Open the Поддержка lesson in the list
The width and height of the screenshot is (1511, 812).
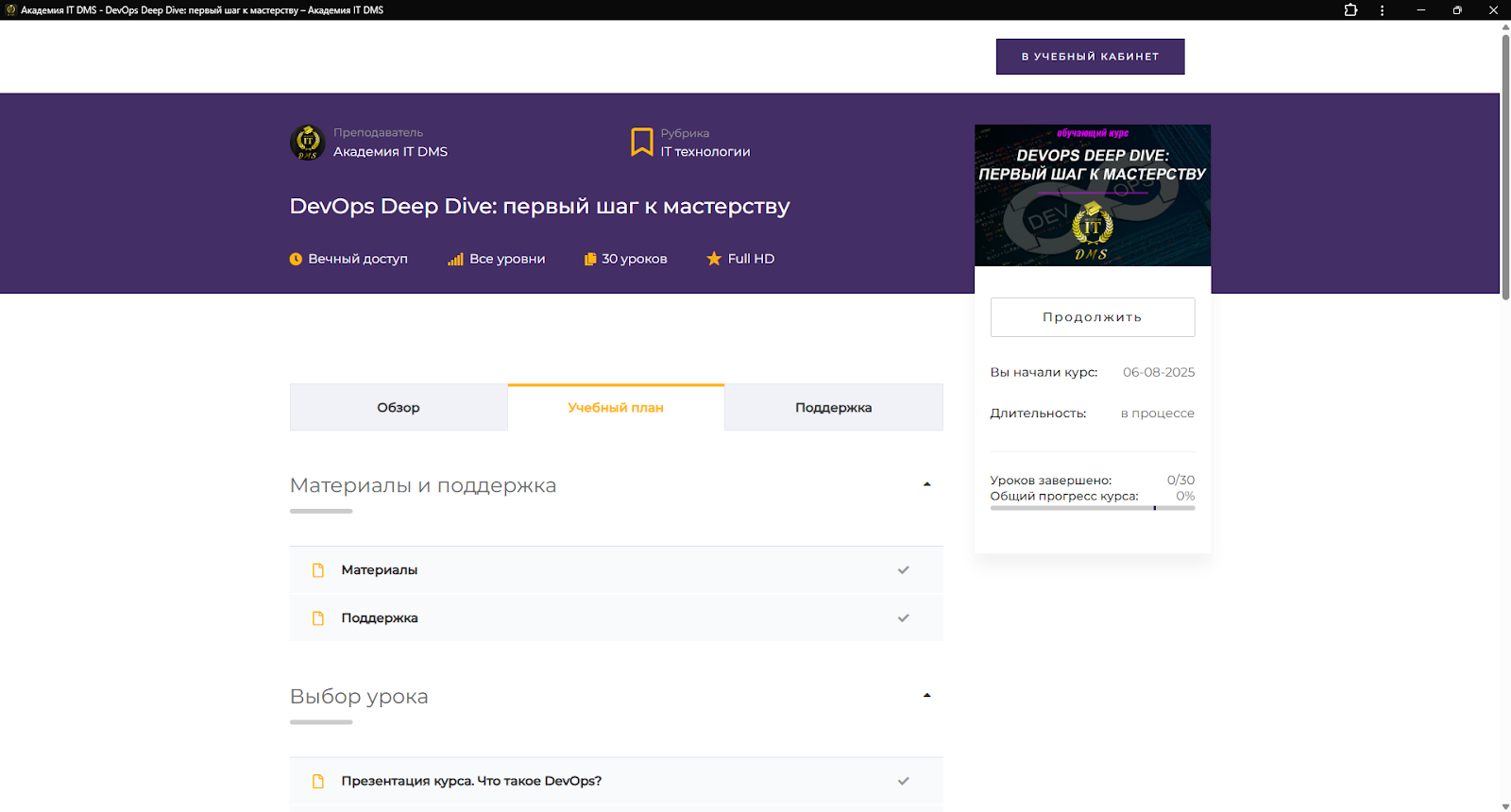tap(616, 618)
